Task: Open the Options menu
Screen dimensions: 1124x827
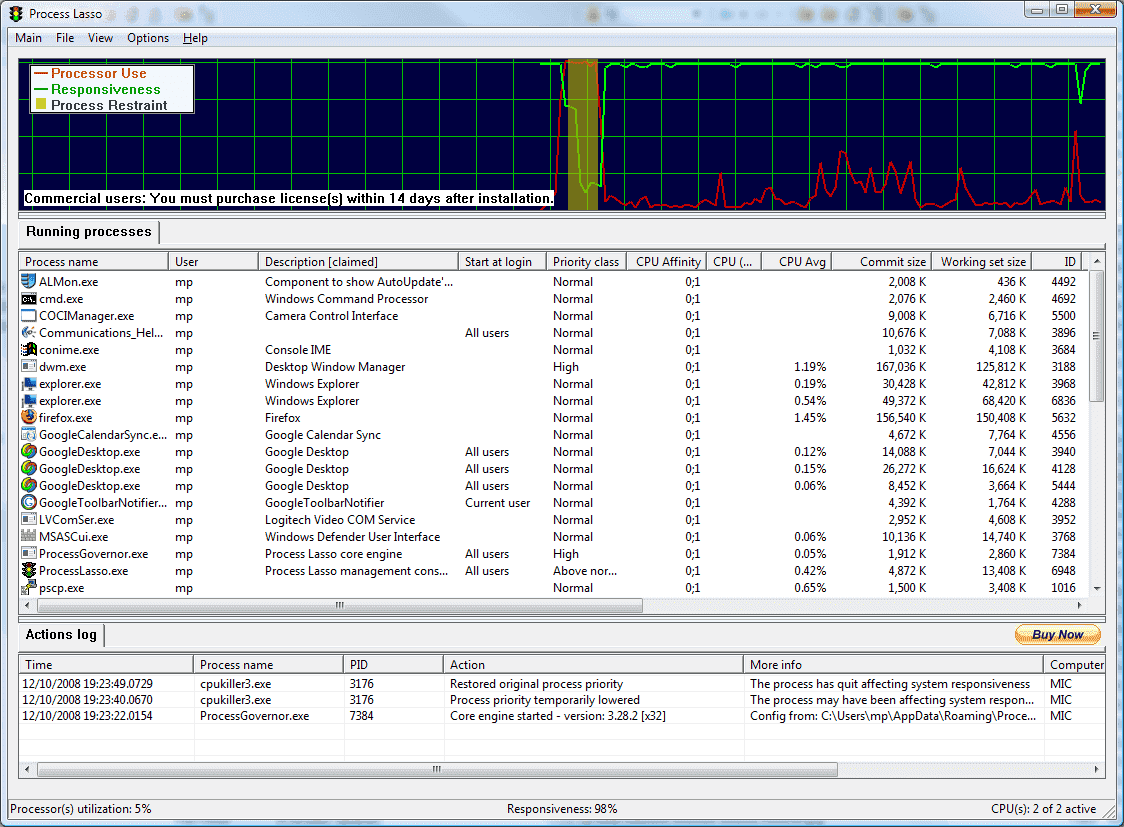Action: pos(148,38)
